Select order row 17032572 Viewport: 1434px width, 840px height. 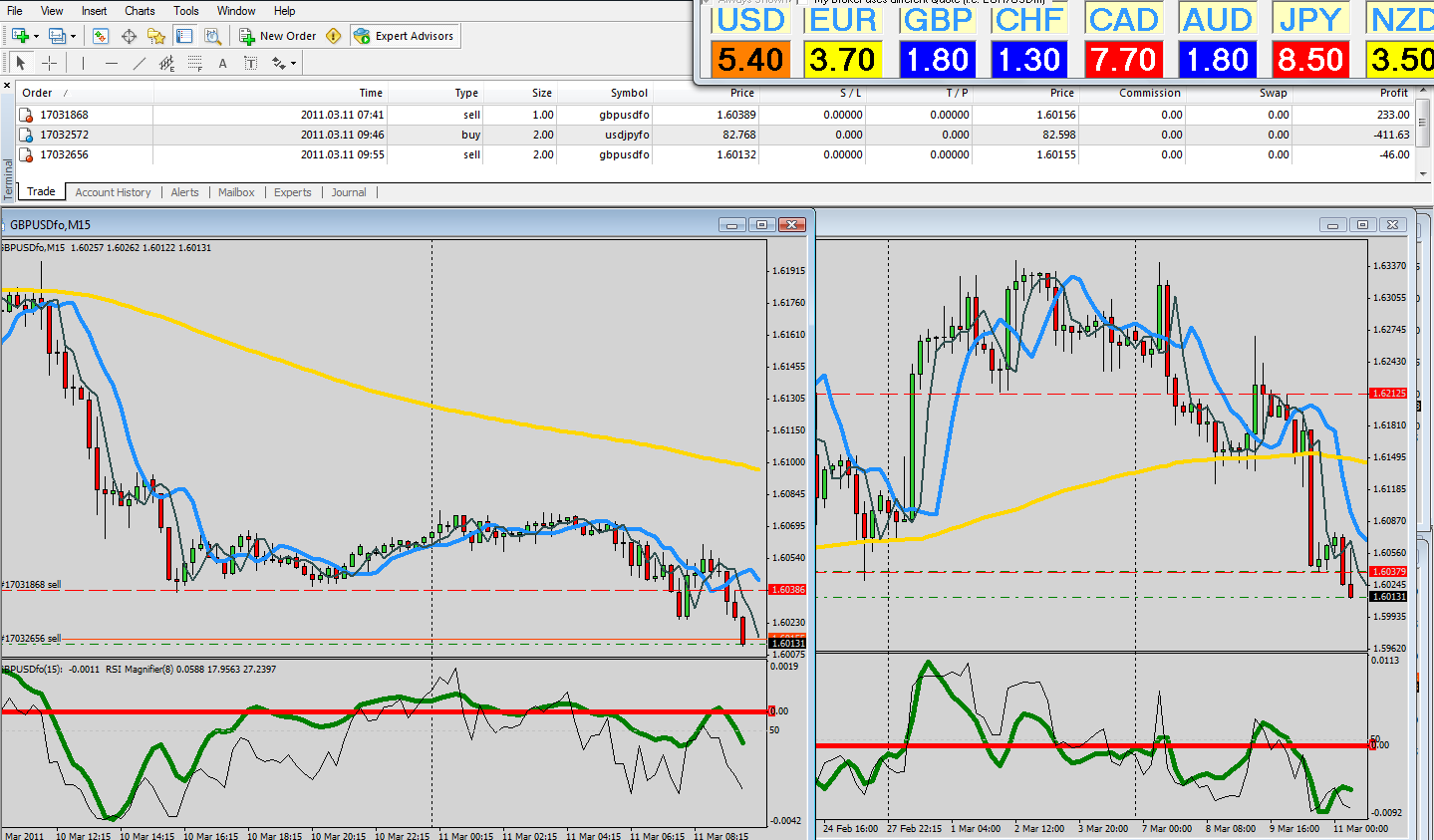tap(716, 135)
